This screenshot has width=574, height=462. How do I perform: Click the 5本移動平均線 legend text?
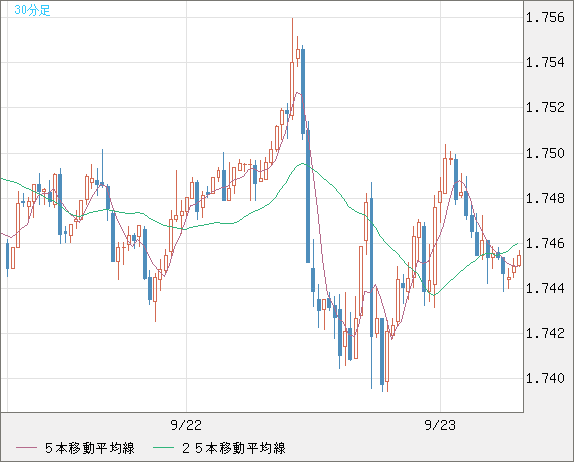(x=90, y=448)
